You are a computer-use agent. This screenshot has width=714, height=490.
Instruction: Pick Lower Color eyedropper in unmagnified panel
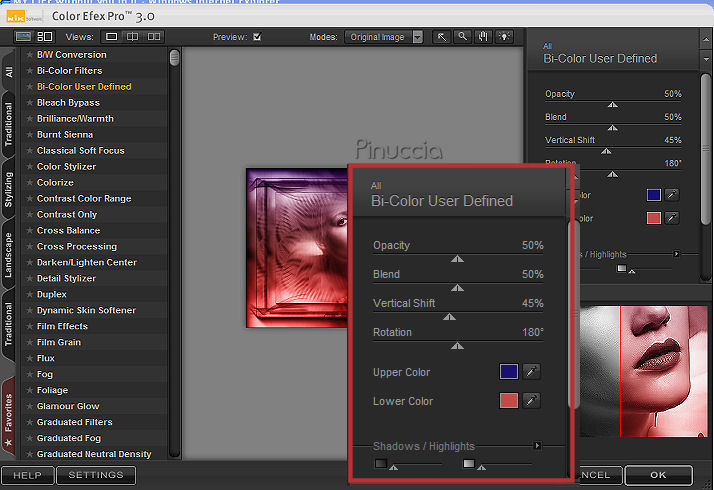pos(672,218)
